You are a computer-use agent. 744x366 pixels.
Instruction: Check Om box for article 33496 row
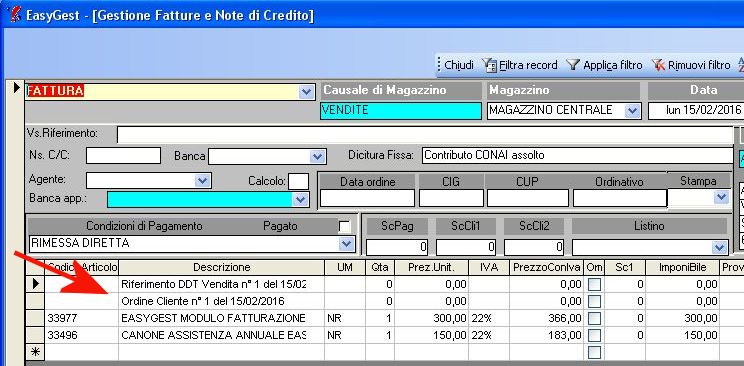[x=594, y=336]
